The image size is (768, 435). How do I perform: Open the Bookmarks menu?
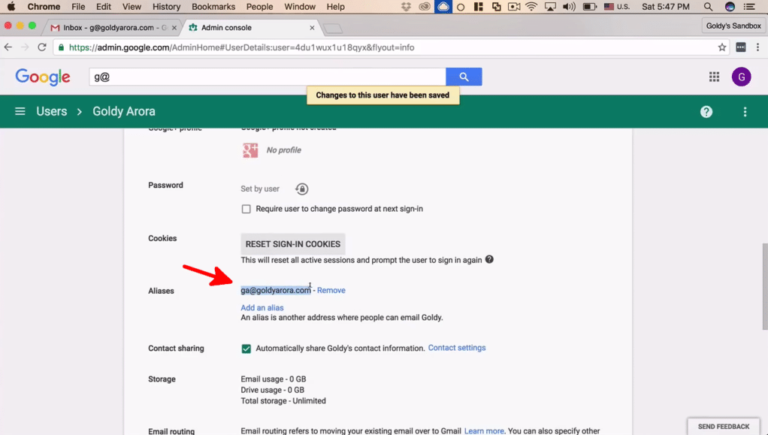tap(213, 6)
